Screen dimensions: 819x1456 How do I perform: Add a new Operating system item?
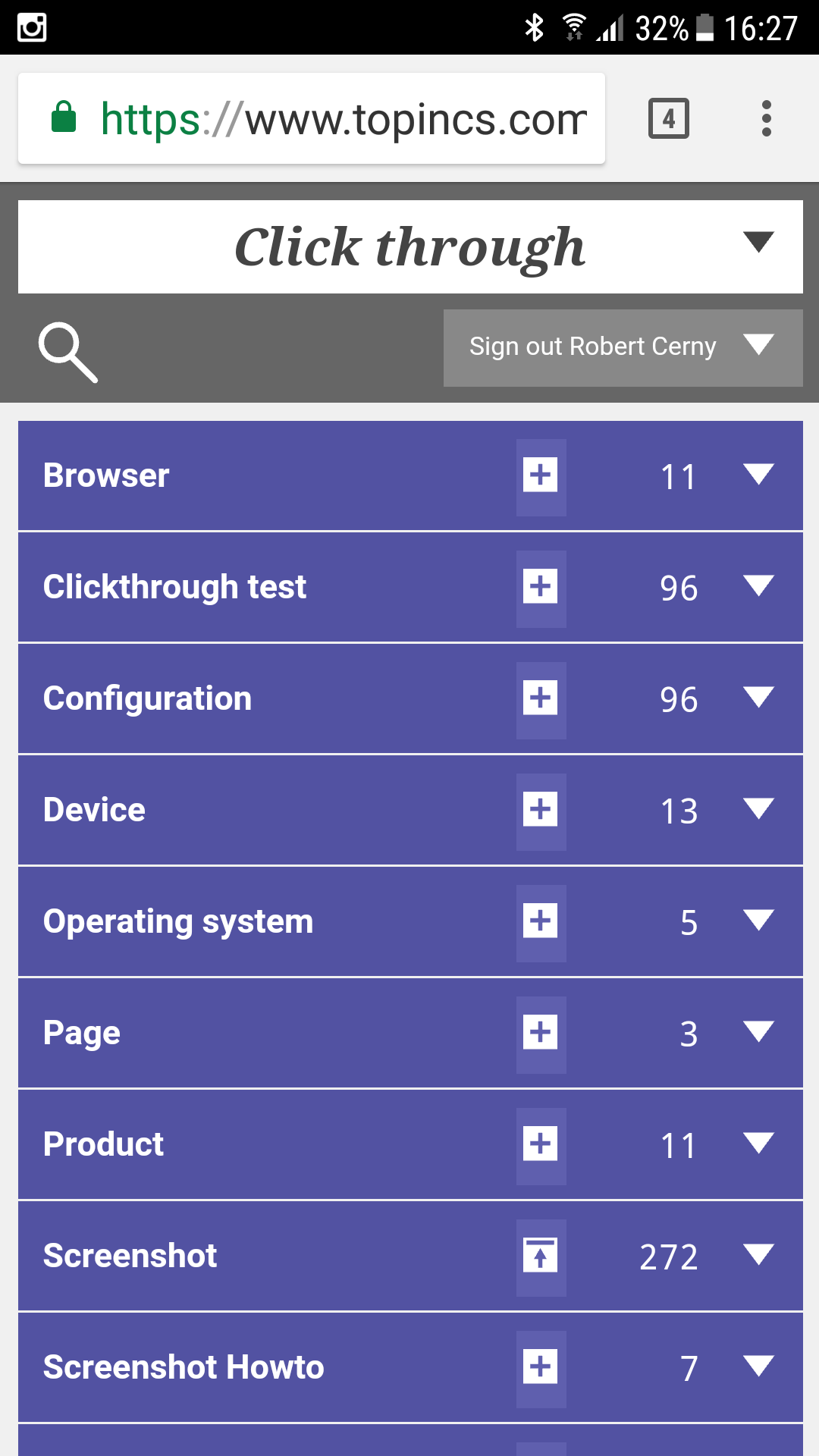click(541, 922)
